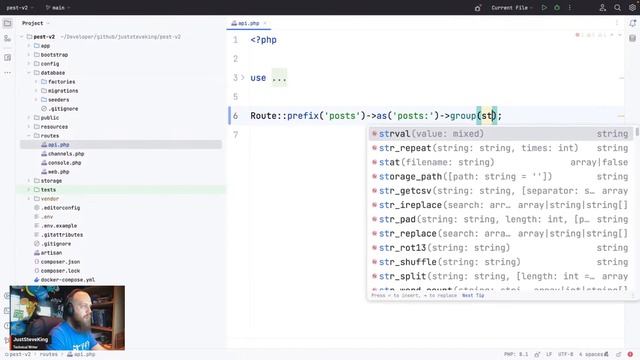Open the Project view dropdown header
Viewport: 640px width, 360px height.
point(36,23)
